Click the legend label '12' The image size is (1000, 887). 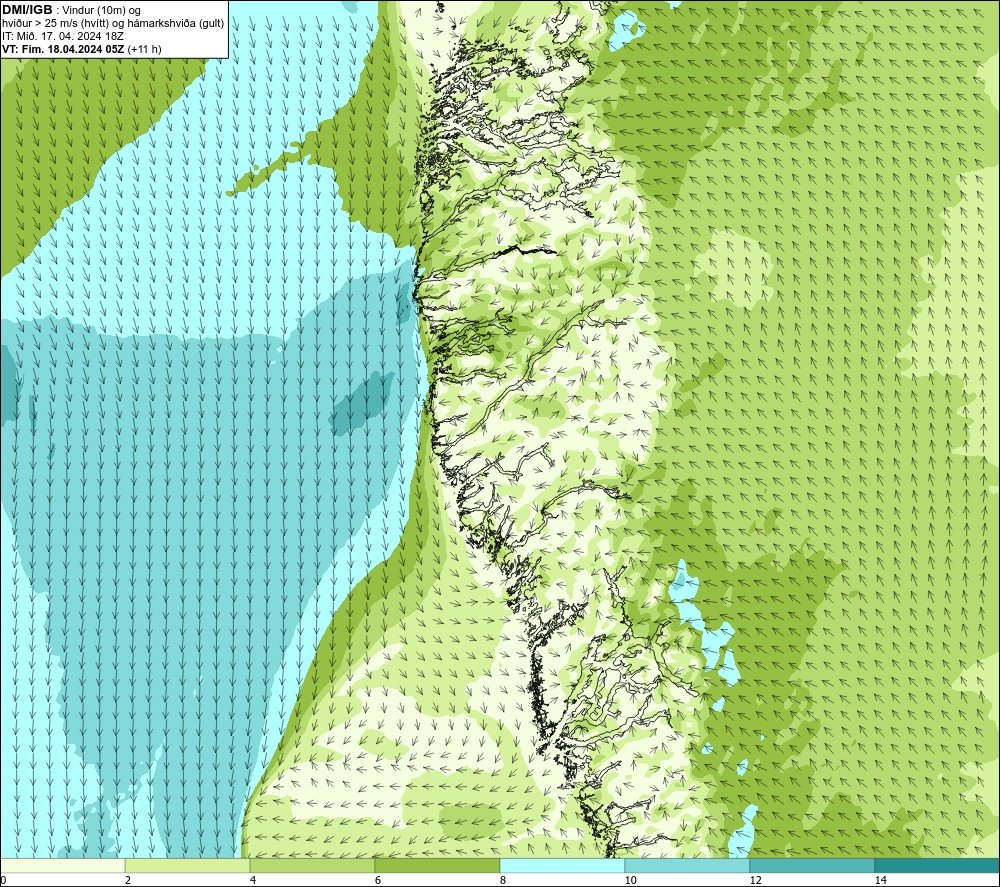tap(756, 880)
